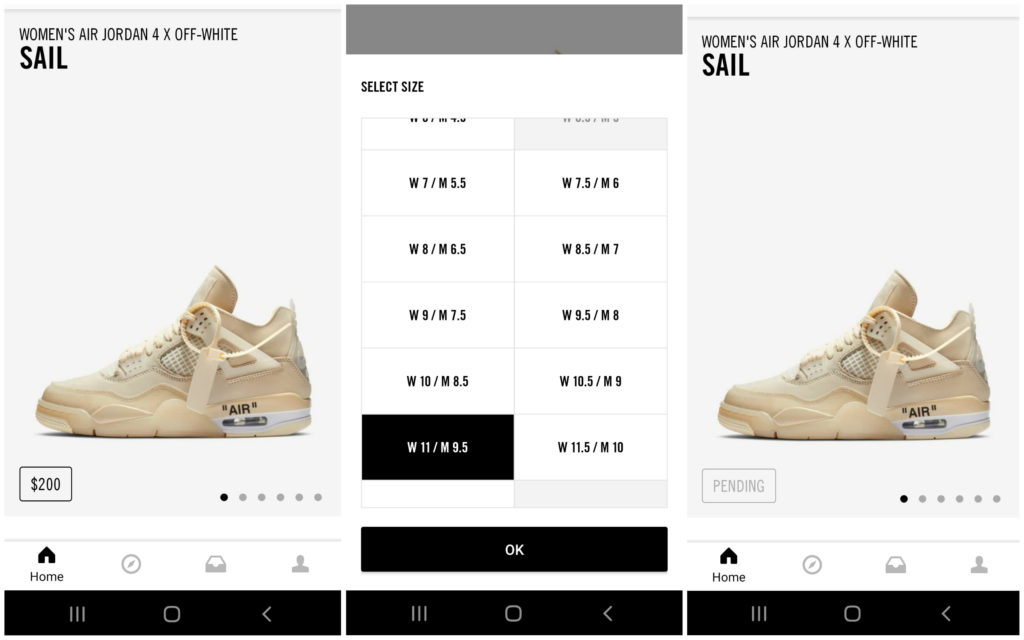Open recent apps on the right screen
1024x640 pixels.
point(759,614)
